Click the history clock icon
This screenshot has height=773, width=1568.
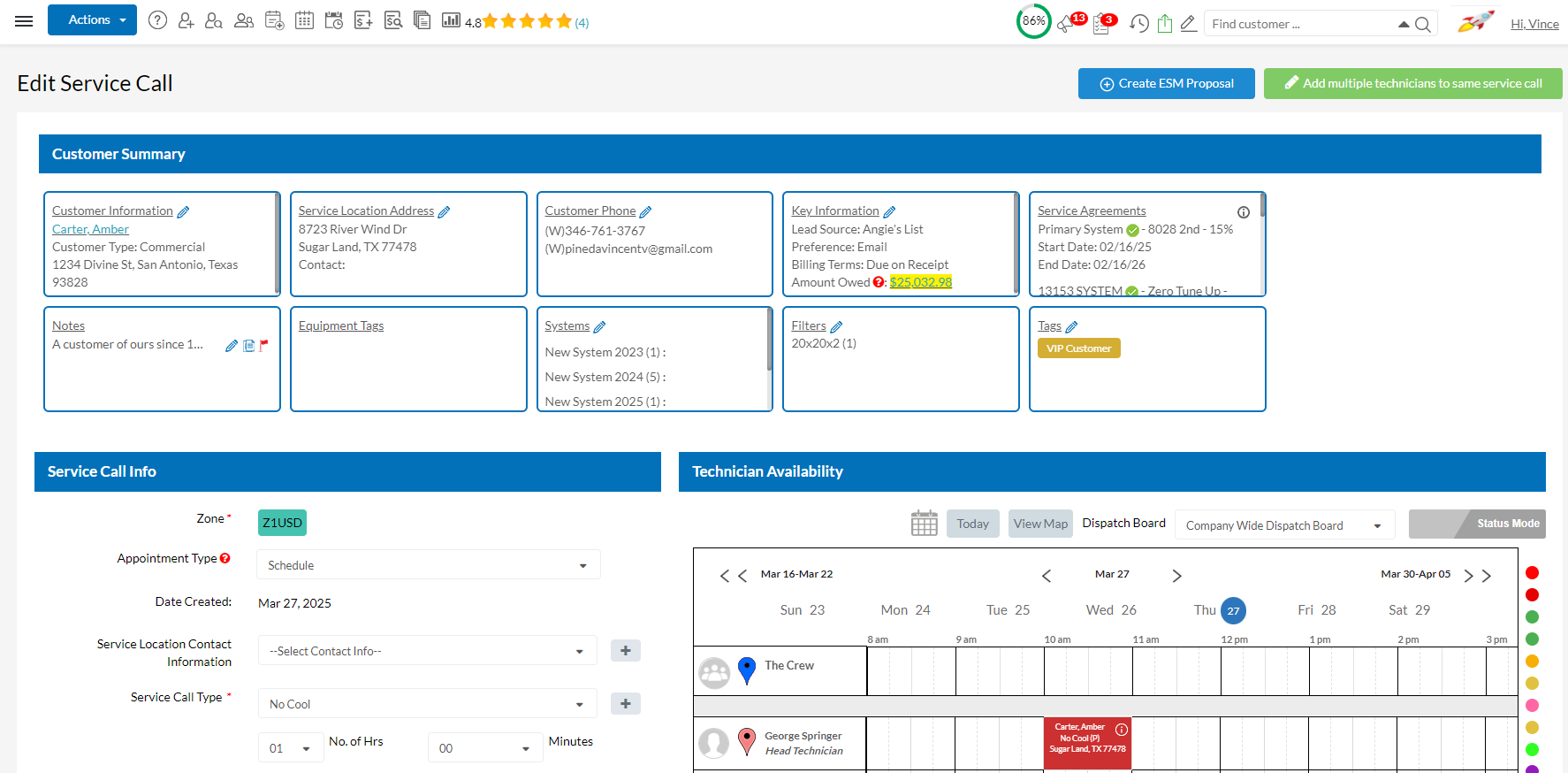1139,24
